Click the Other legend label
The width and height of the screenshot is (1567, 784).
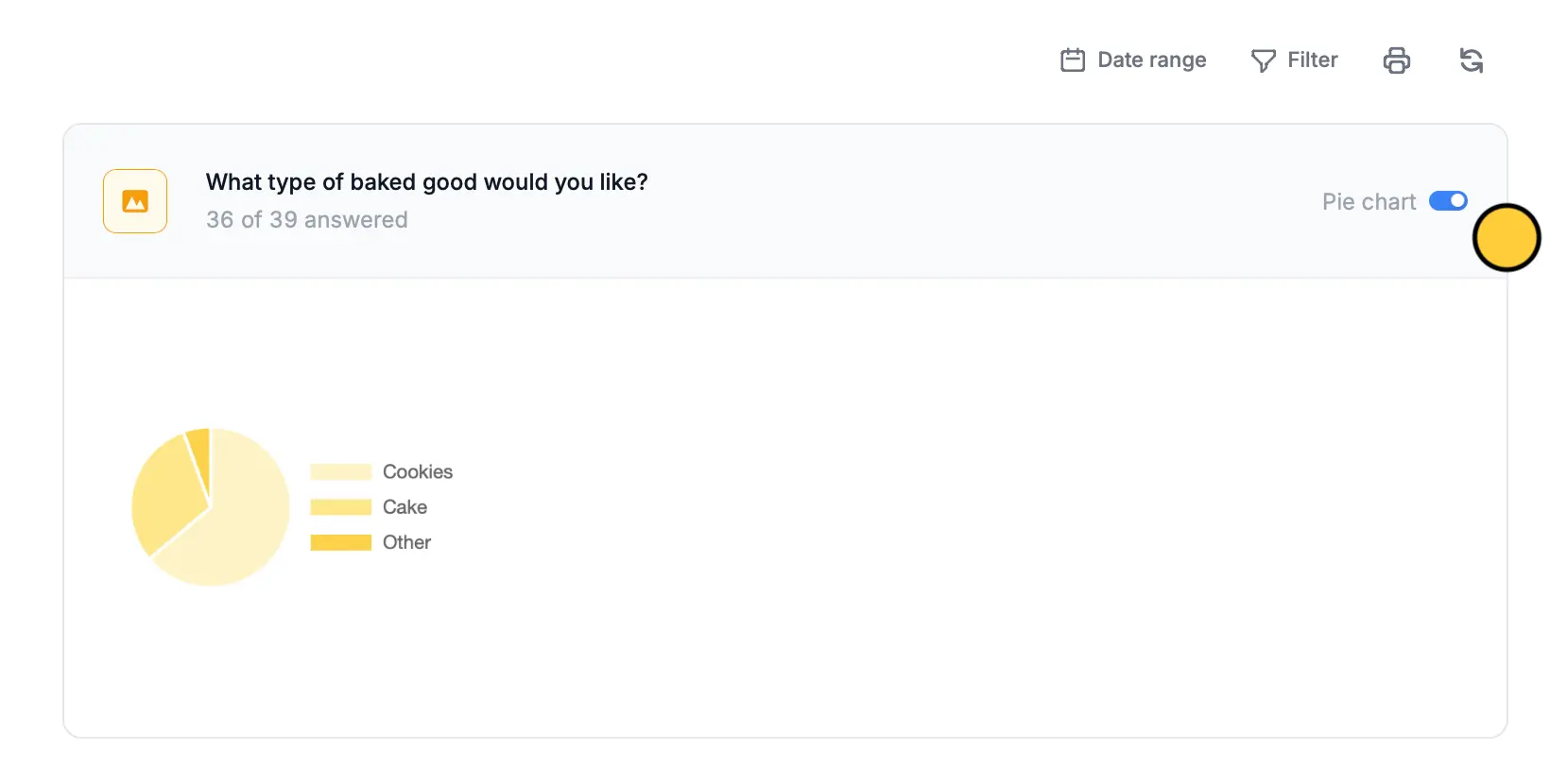click(x=406, y=542)
